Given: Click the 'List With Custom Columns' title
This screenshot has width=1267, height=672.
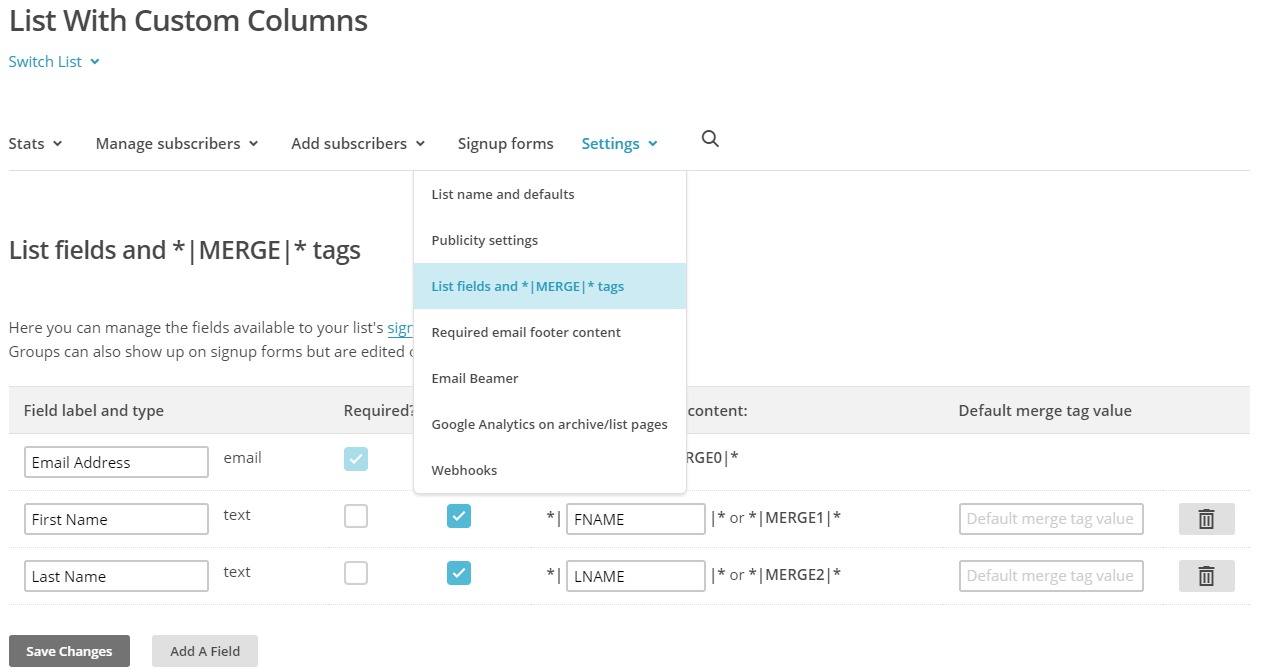Looking at the screenshot, I should pos(188,20).
